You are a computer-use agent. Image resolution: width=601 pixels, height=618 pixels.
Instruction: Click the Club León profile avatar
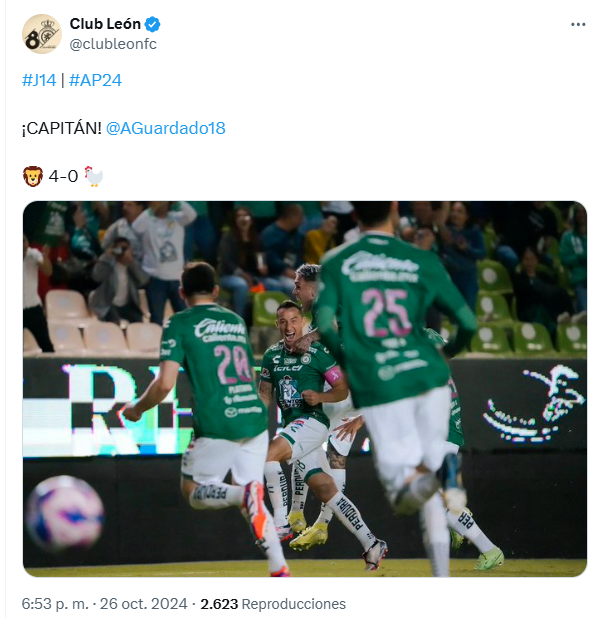42,34
